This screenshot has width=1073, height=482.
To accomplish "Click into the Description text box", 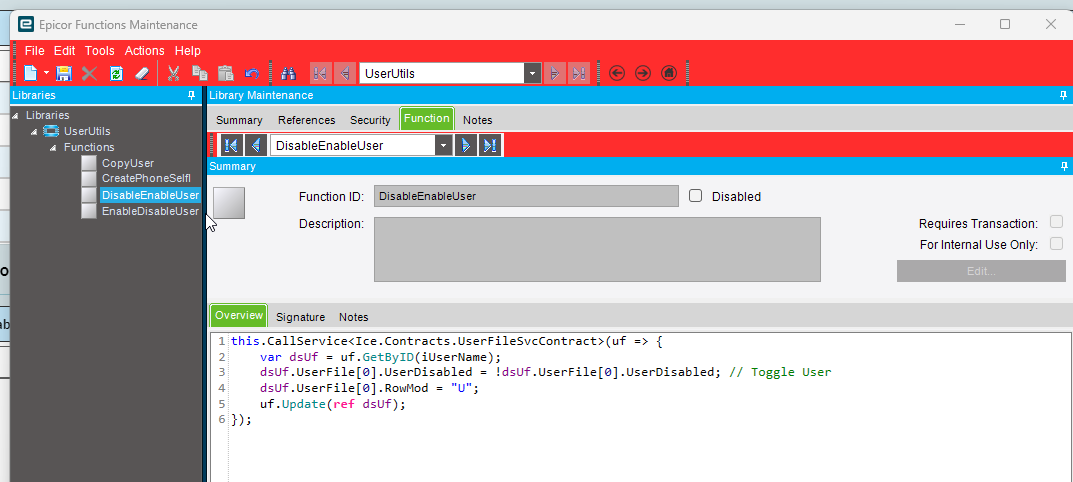I will [x=597, y=249].
